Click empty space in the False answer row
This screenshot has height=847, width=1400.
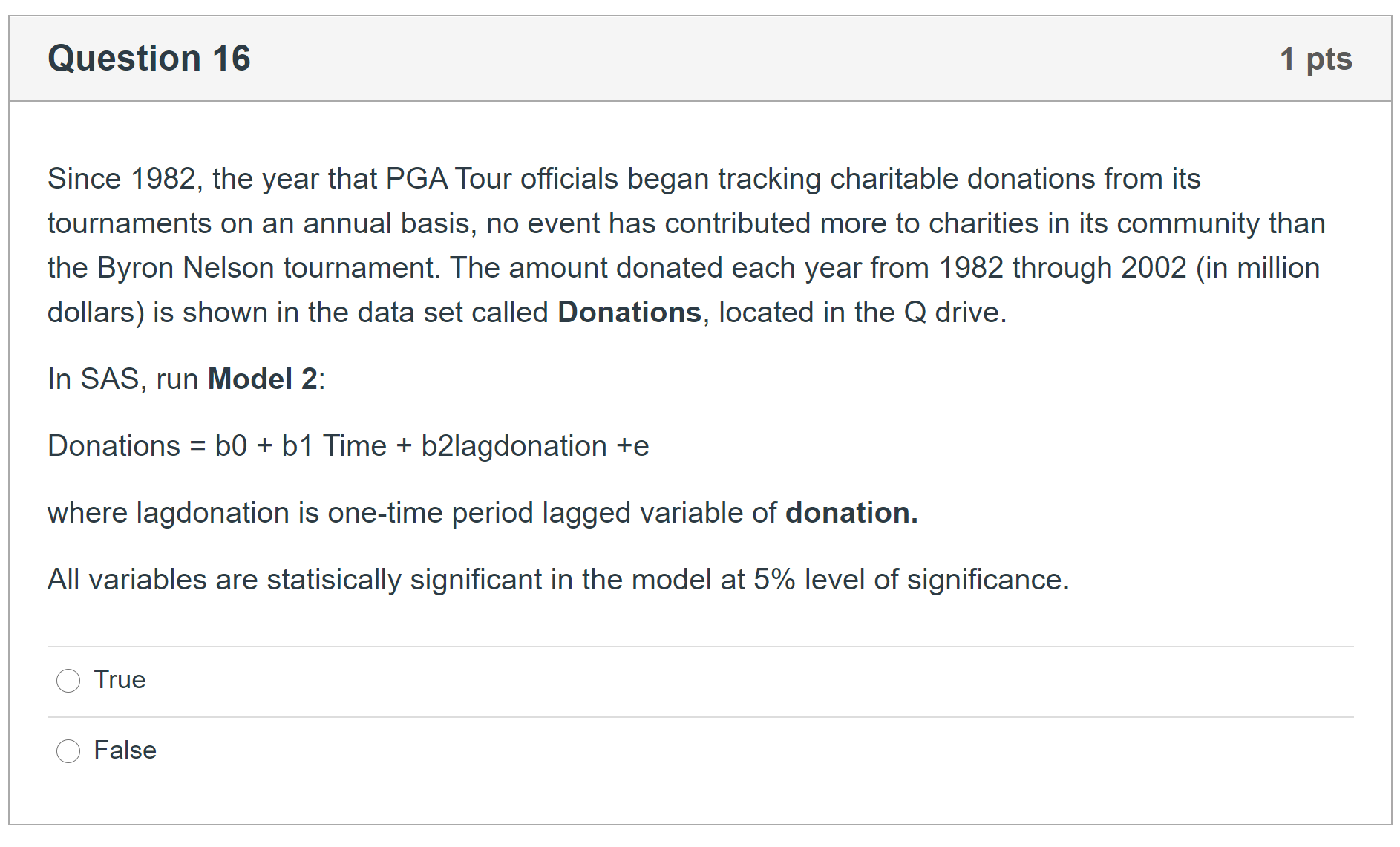742,750
